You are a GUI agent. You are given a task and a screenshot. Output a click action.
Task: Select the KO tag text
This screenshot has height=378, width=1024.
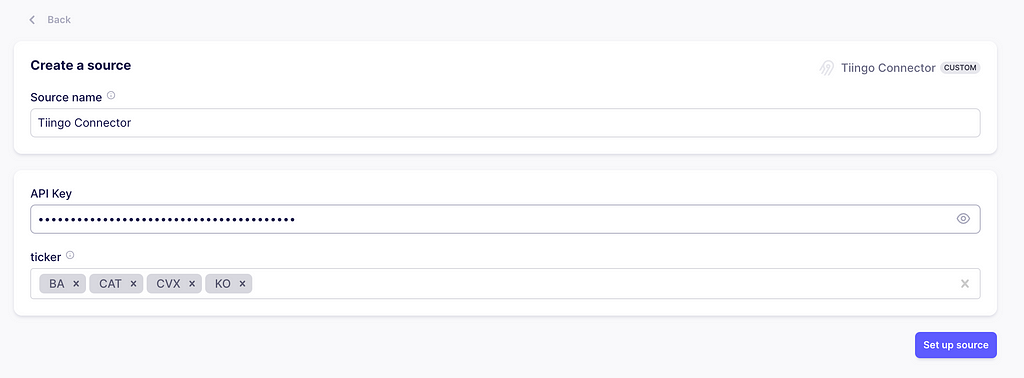[x=223, y=284]
